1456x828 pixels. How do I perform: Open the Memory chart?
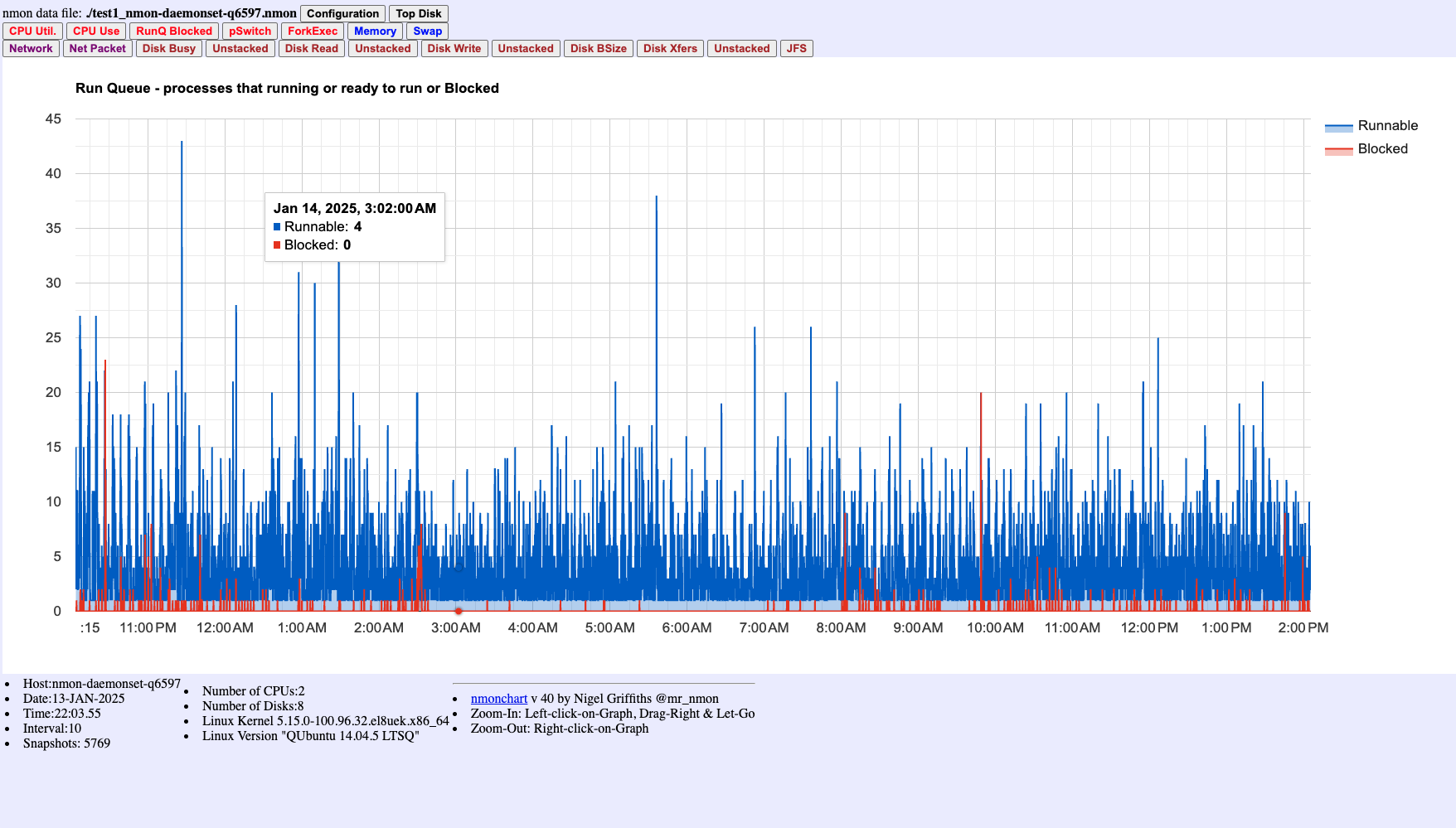pos(375,31)
